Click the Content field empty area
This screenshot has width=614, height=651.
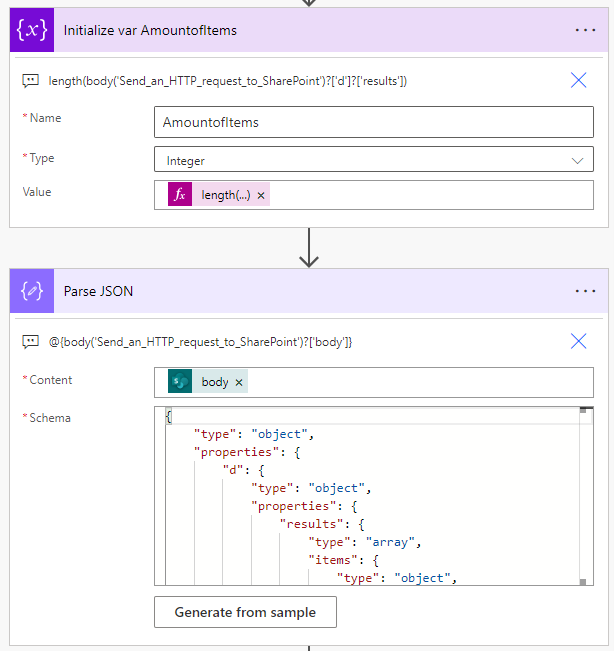(x=420, y=382)
